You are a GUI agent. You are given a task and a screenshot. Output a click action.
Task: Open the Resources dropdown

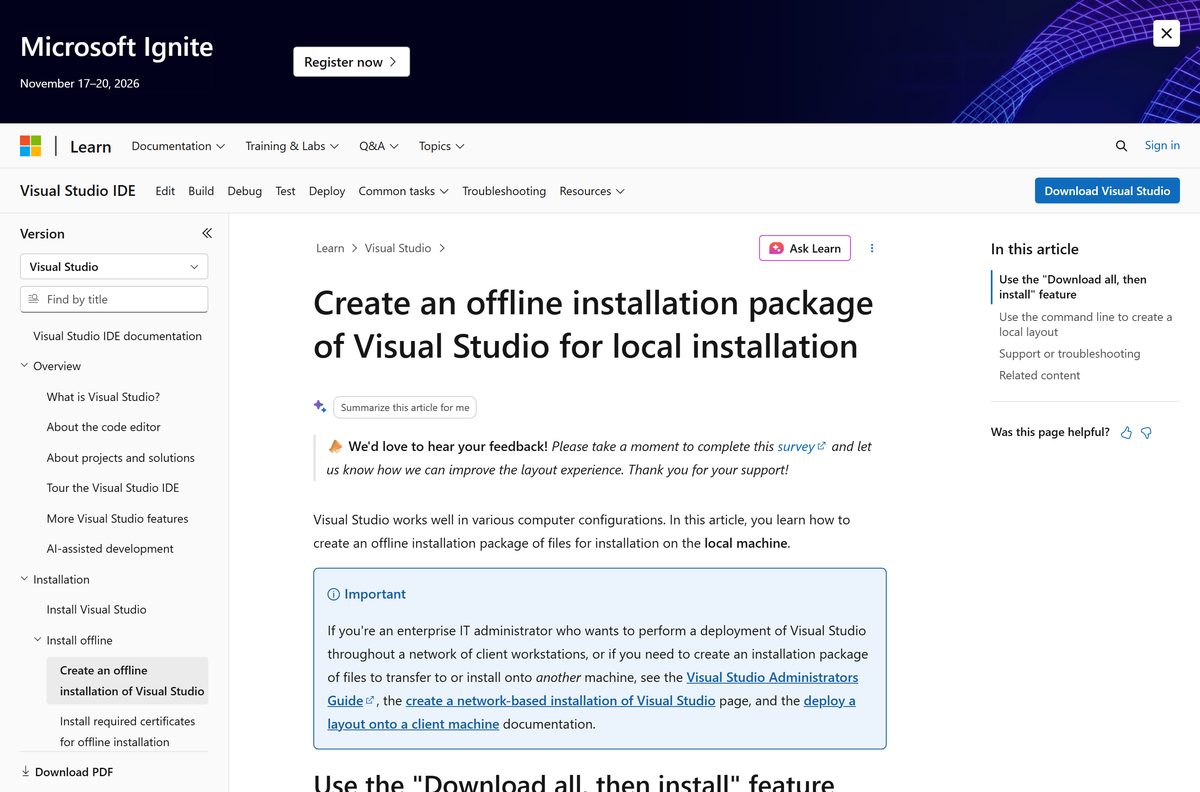592,191
